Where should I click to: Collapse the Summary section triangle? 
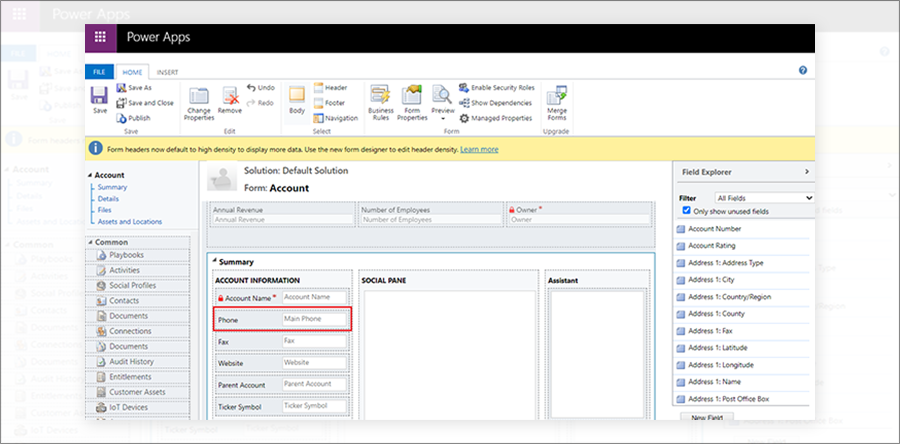(x=214, y=261)
